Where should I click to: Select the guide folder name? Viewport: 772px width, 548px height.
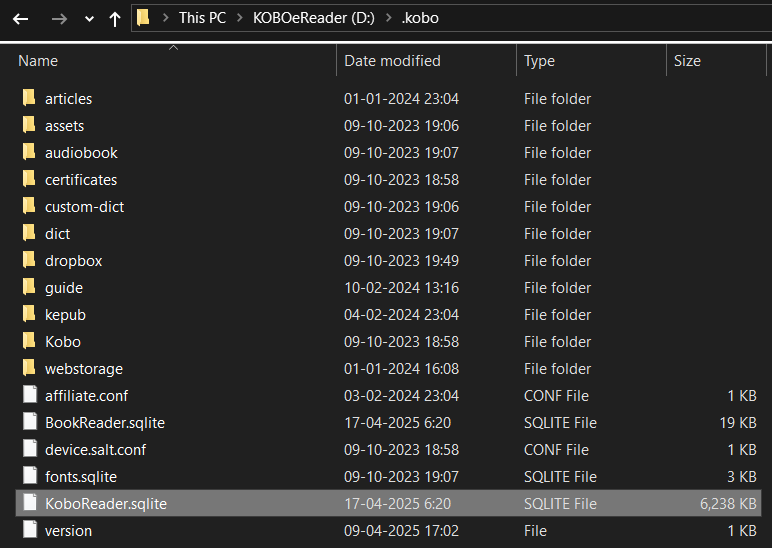[x=64, y=288]
